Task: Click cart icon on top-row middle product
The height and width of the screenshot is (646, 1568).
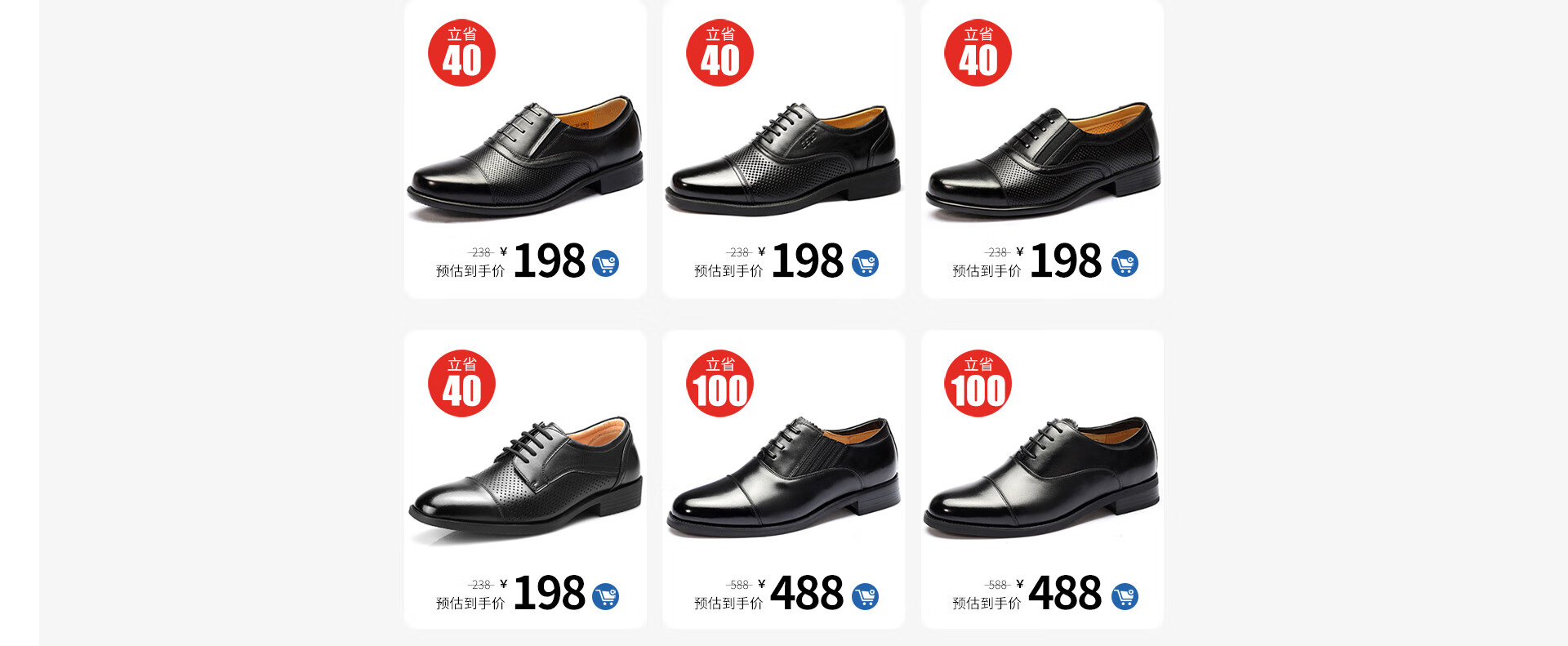Action: click(865, 263)
